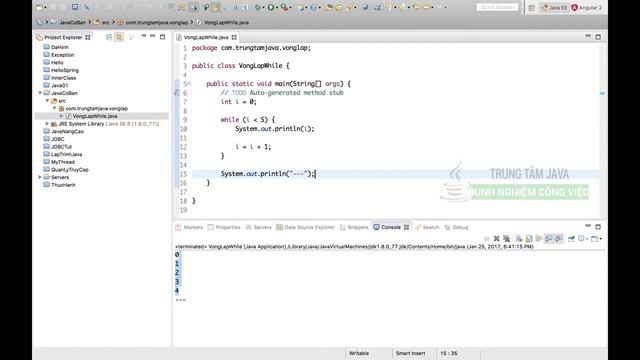This screenshot has width=640, height=360.
Task: Open the Snippets tab
Action: coord(354,227)
